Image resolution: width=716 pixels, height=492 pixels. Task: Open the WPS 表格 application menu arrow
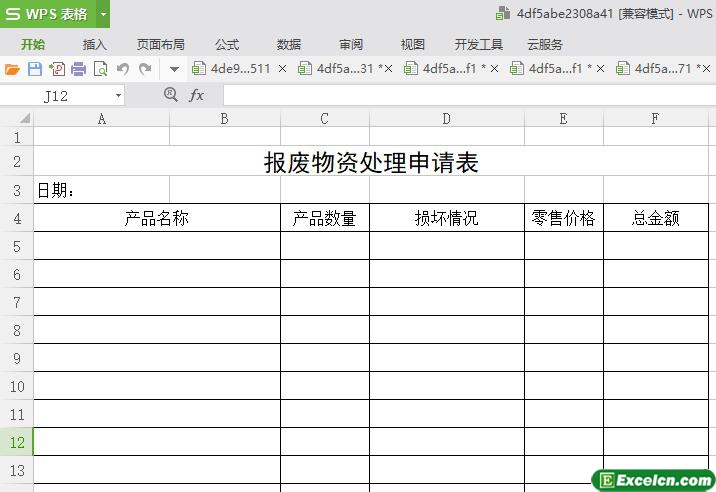click(x=103, y=14)
